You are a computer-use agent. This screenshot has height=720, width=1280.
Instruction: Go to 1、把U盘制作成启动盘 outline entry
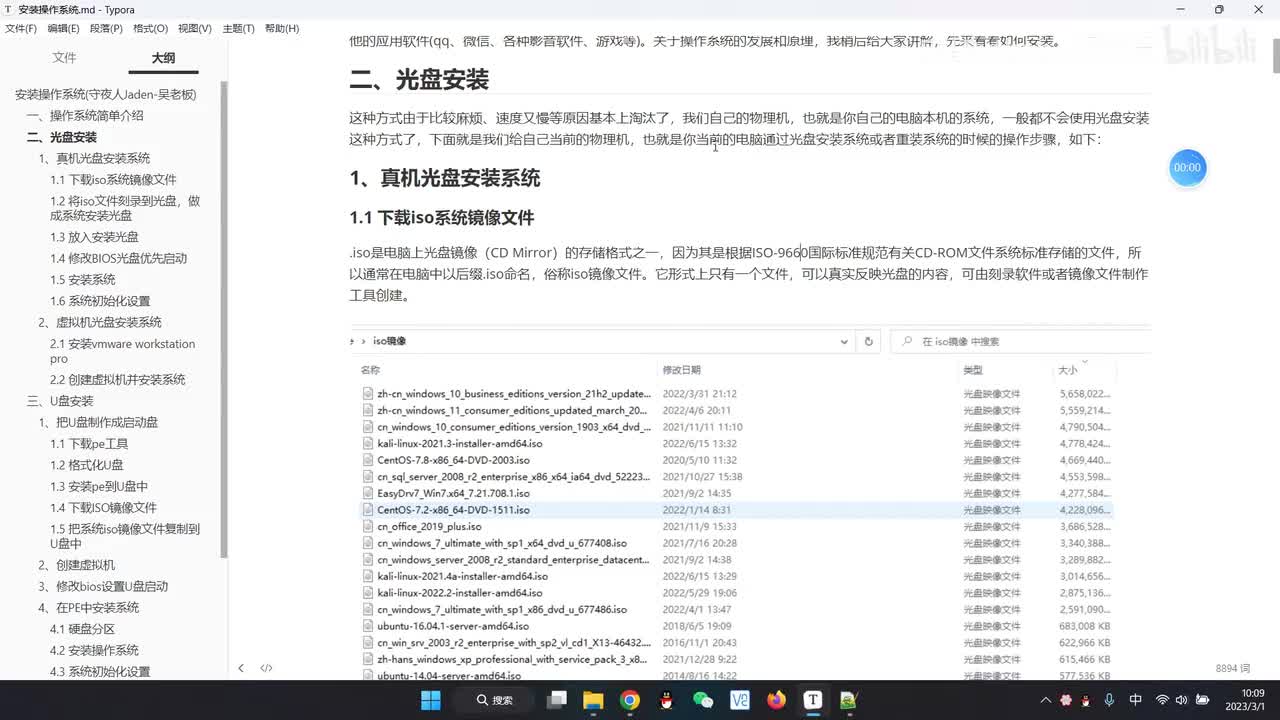[98, 422]
